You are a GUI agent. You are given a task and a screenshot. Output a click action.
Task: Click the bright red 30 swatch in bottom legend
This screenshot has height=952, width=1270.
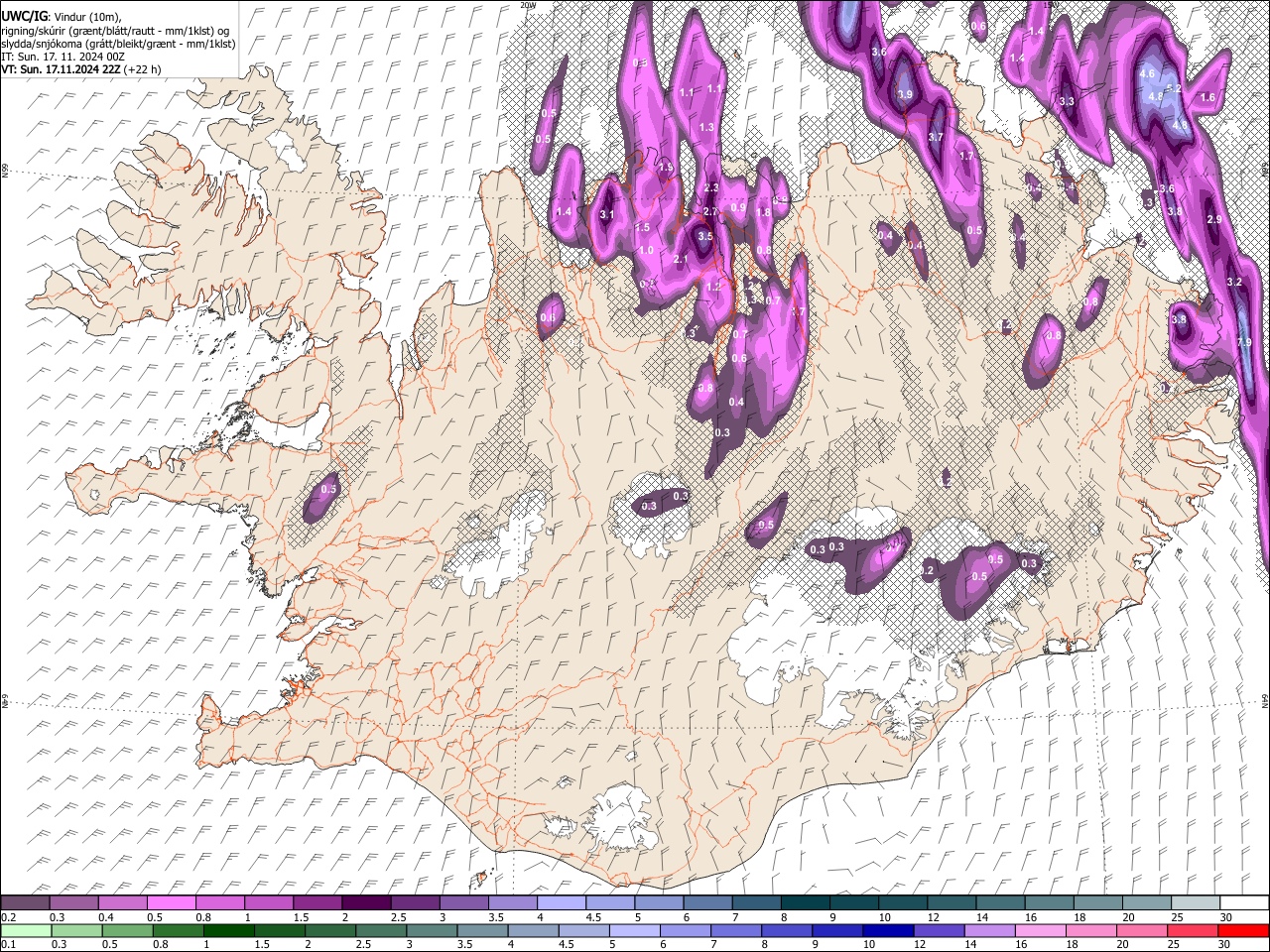[1243, 930]
